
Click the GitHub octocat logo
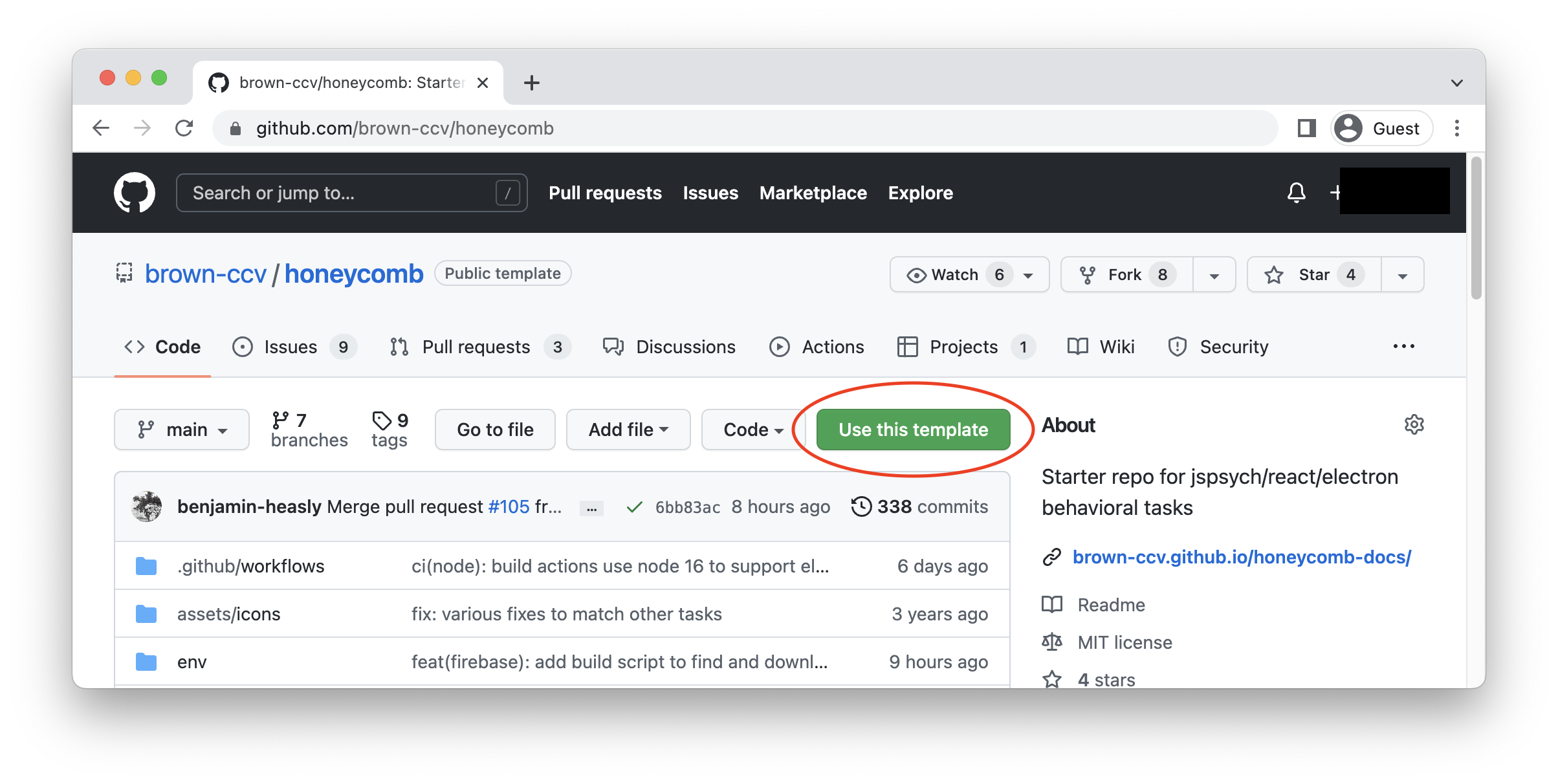(135, 193)
